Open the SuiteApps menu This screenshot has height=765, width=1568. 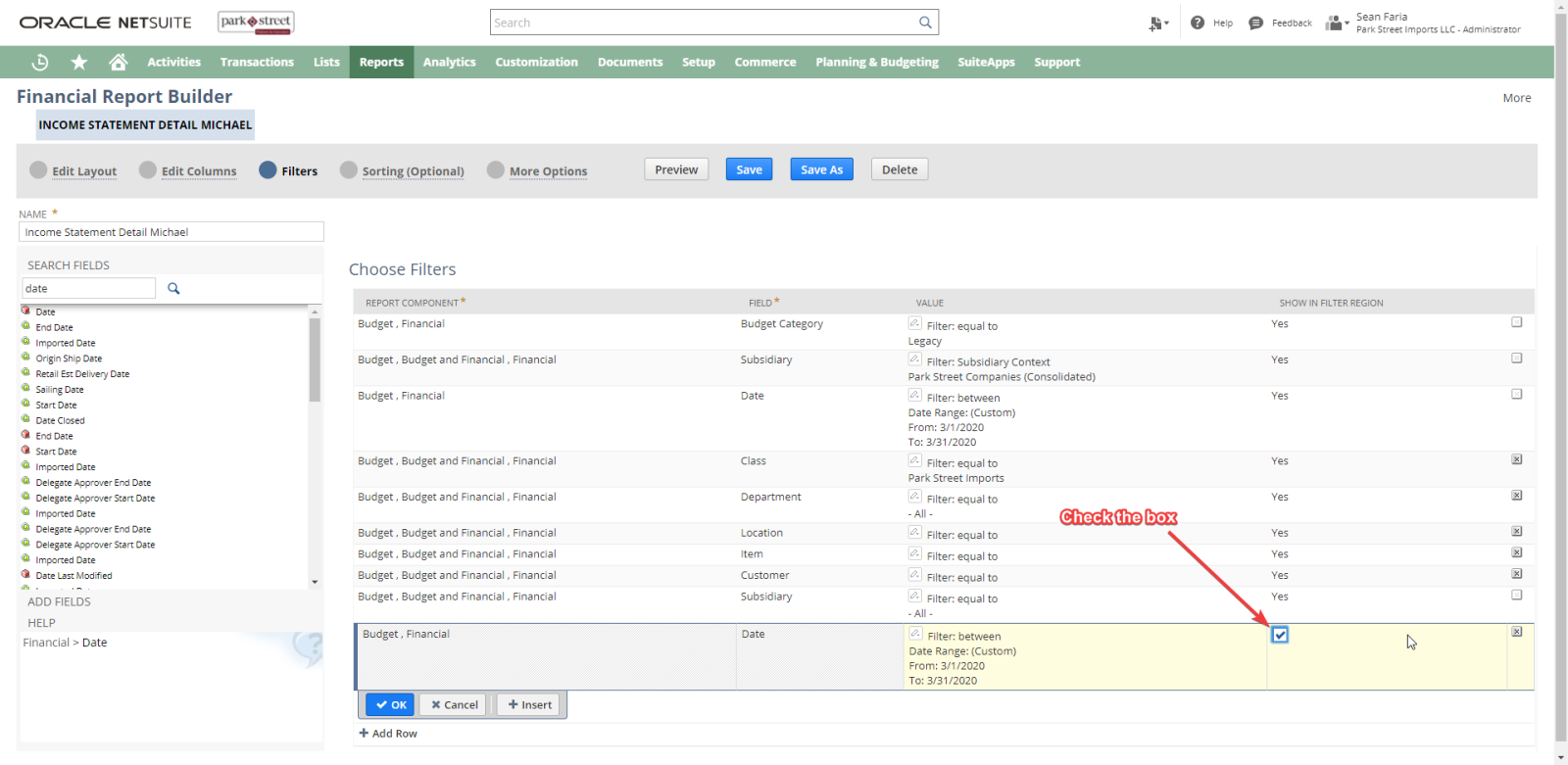(986, 62)
